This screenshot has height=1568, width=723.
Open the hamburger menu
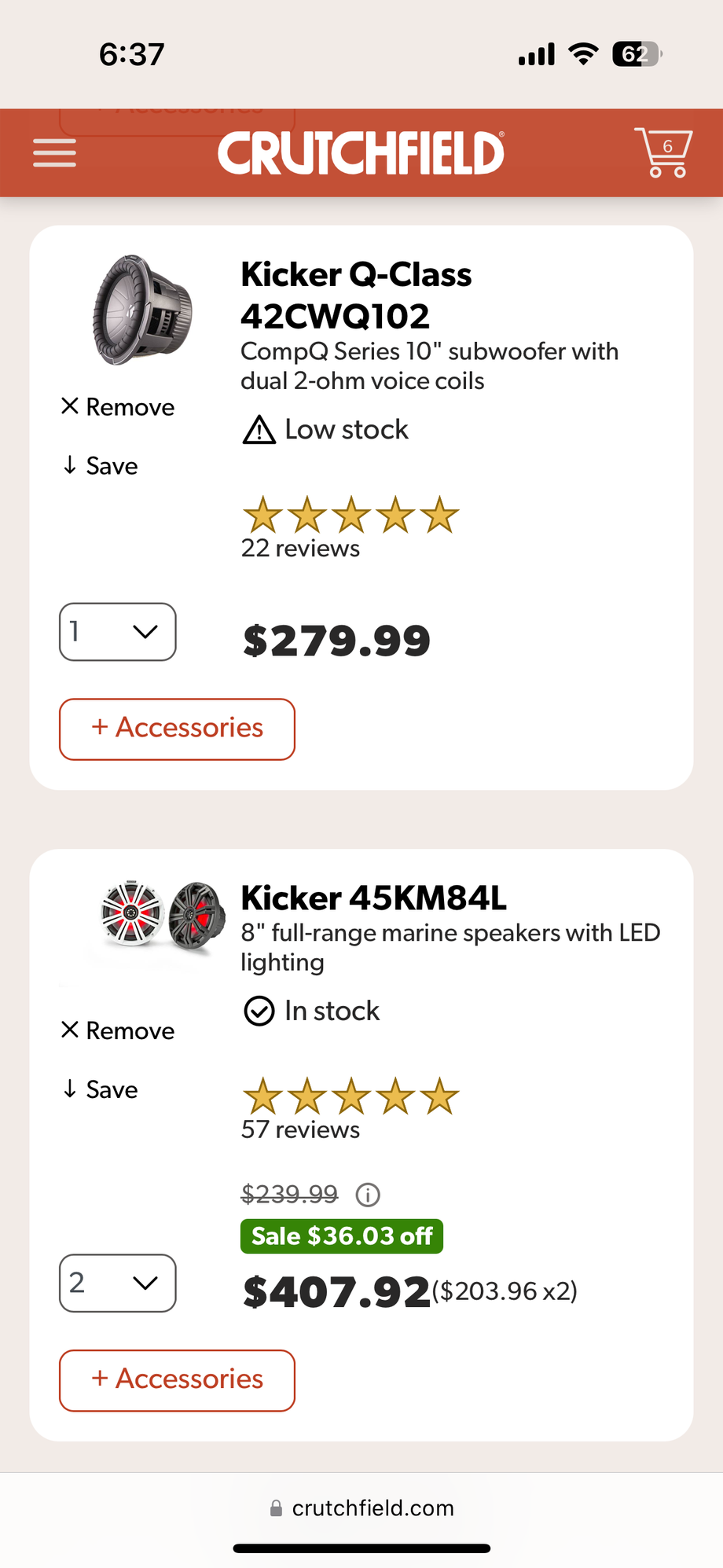click(54, 152)
